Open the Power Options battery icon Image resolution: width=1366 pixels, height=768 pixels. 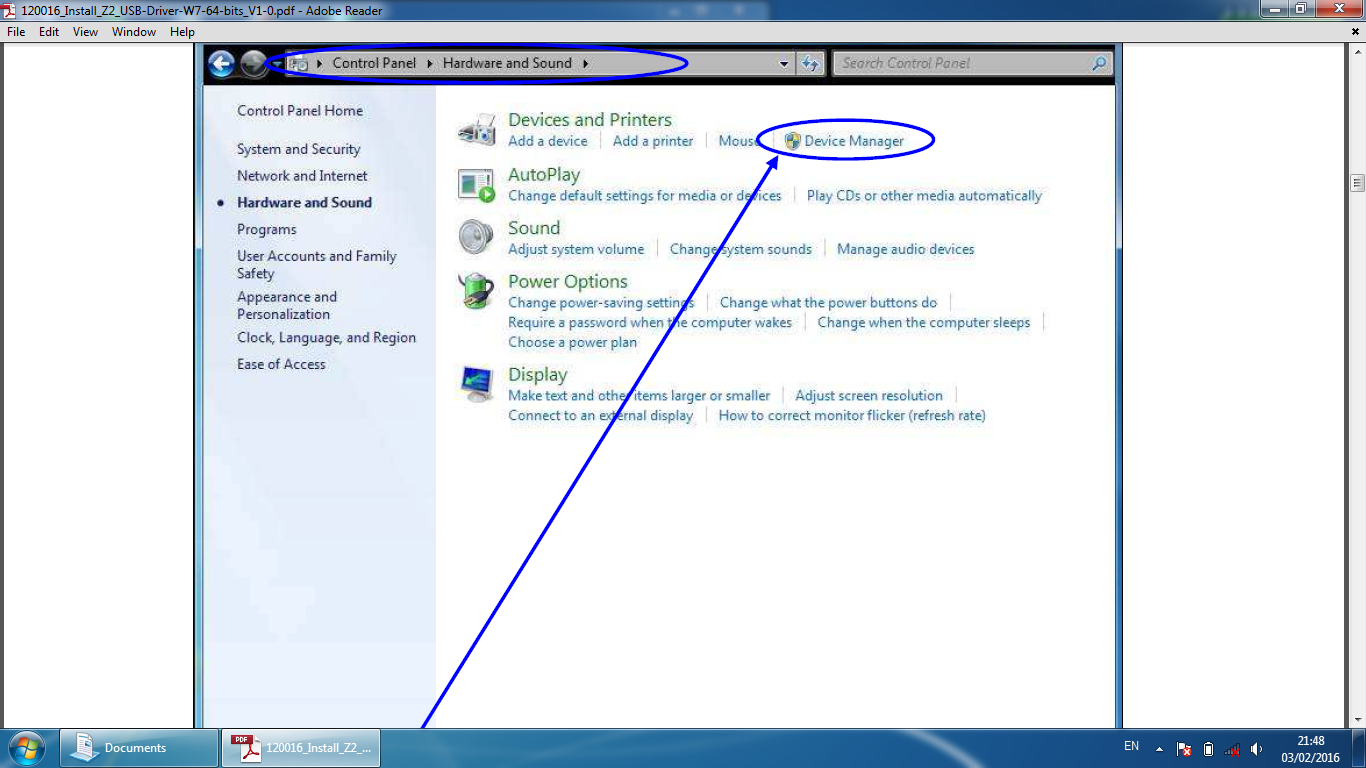point(477,291)
